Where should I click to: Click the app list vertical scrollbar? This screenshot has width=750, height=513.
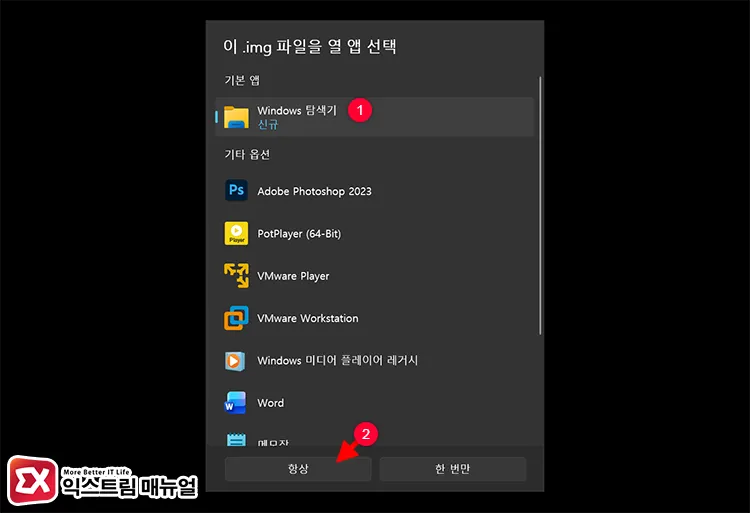pos(540,206)
